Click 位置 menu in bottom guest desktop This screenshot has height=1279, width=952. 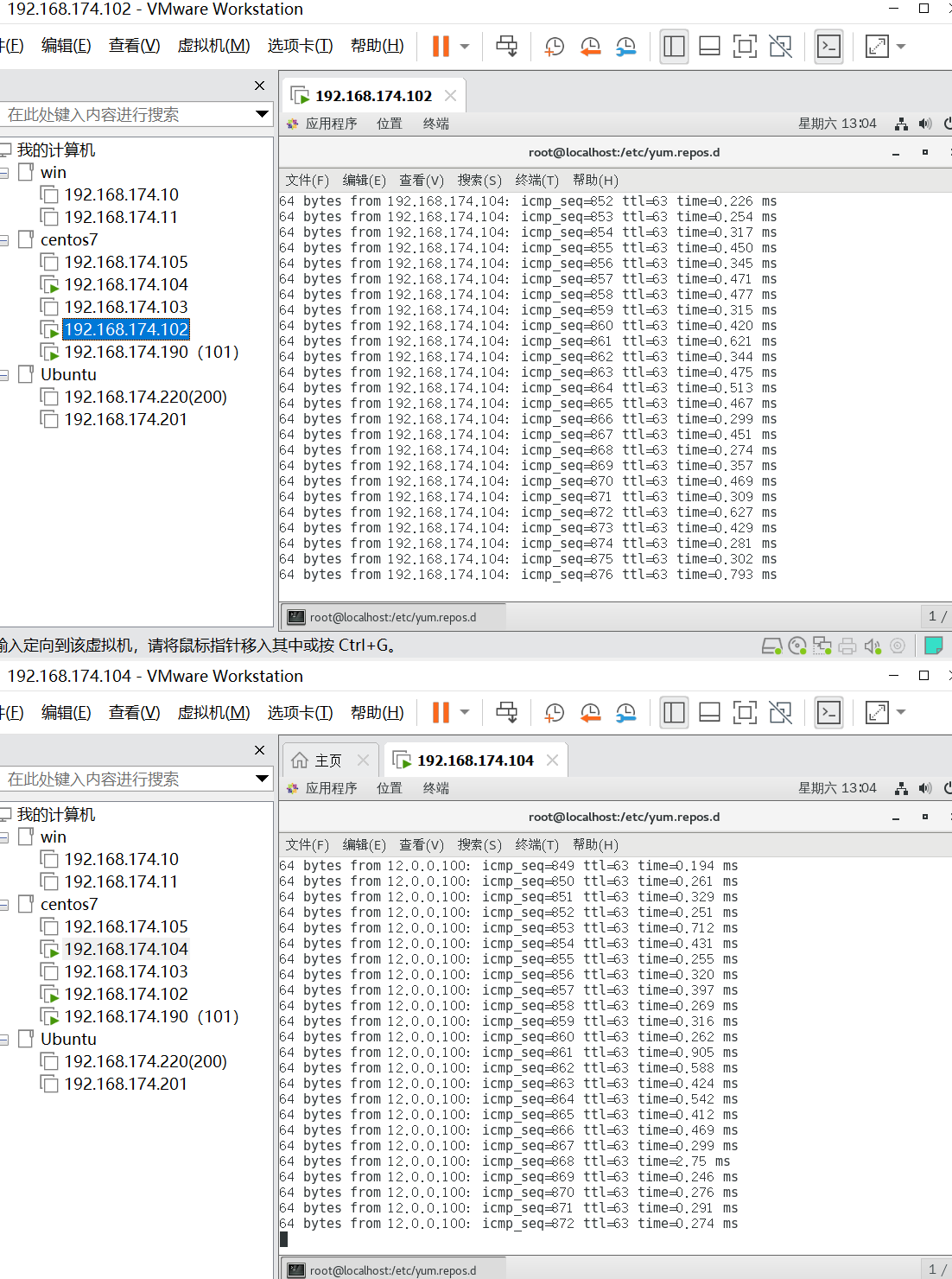click(x=390, y=788)
